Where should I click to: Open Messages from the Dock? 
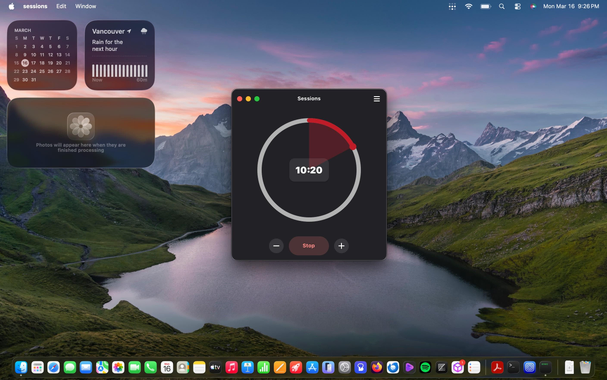(x=70, y=367)
